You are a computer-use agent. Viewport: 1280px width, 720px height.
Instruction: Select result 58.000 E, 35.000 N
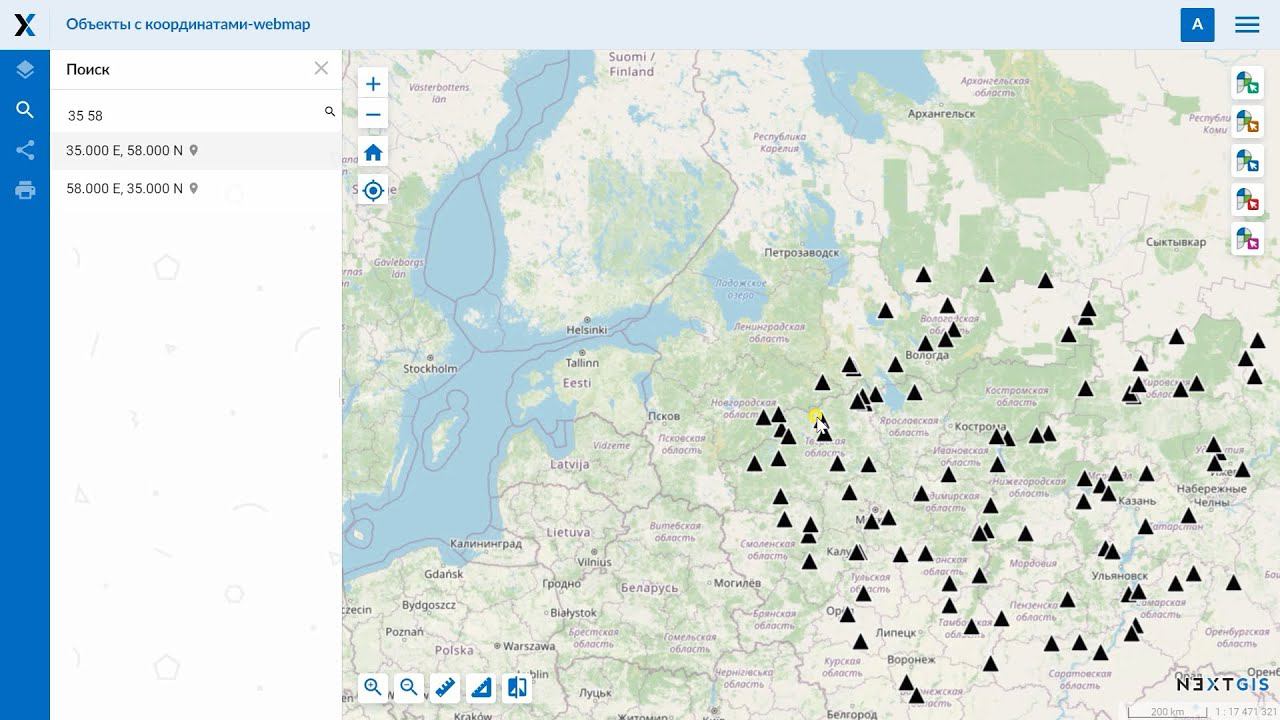click(196, 189)
